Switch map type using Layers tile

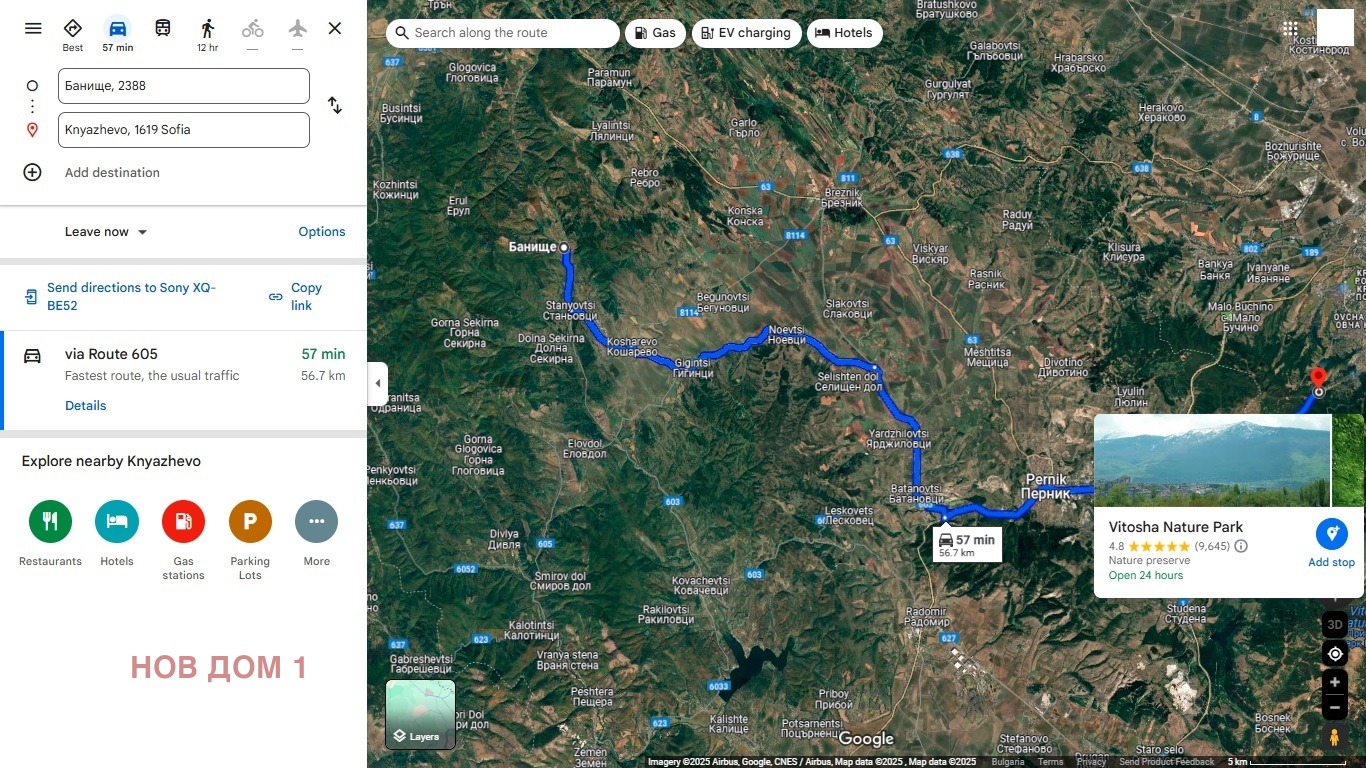click(x=420, y=714)
